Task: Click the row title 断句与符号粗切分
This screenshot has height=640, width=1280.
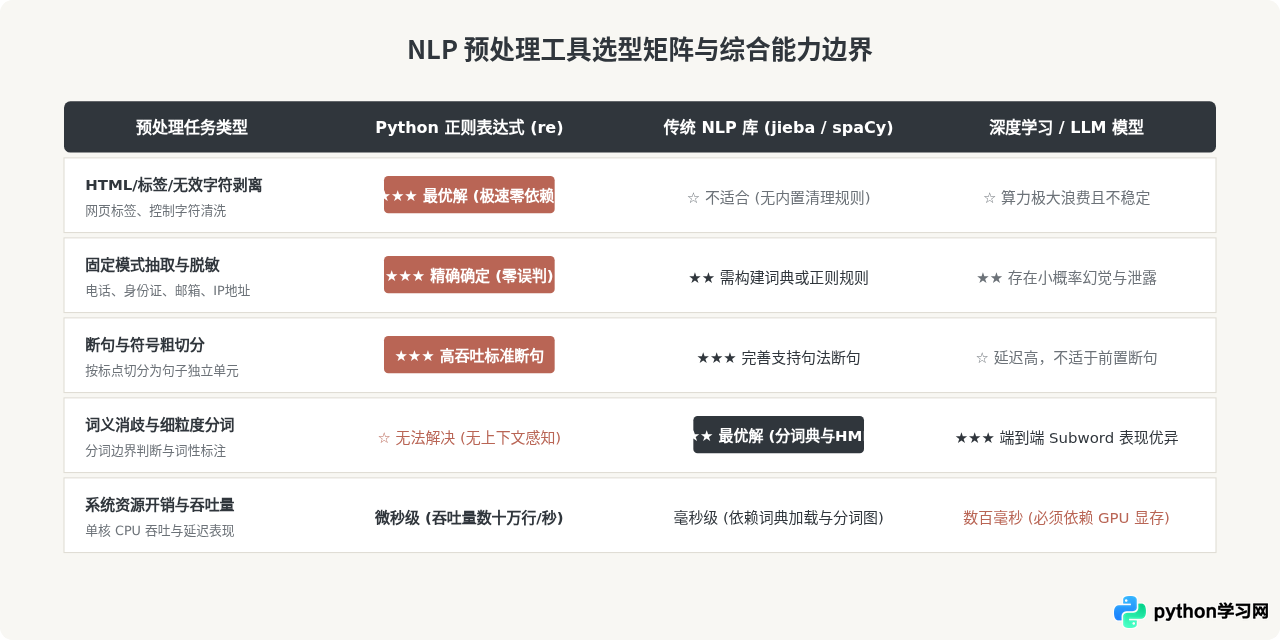Action: click(145, 345)
